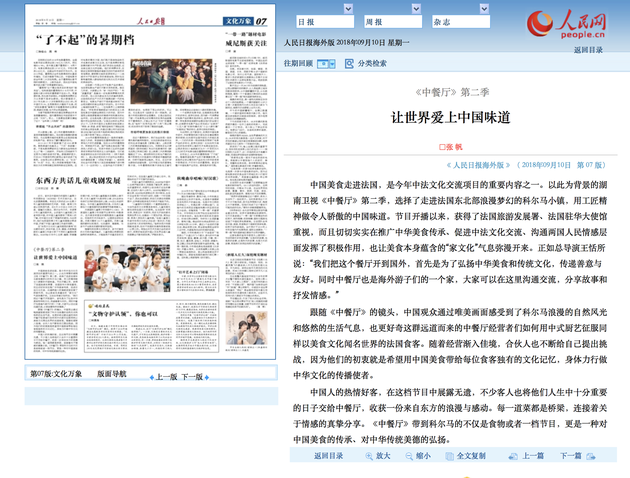The width and height of the screenshot is (630, 478).
Task: Click the 上一篇 previous article icon
Action: click(513, 456)
